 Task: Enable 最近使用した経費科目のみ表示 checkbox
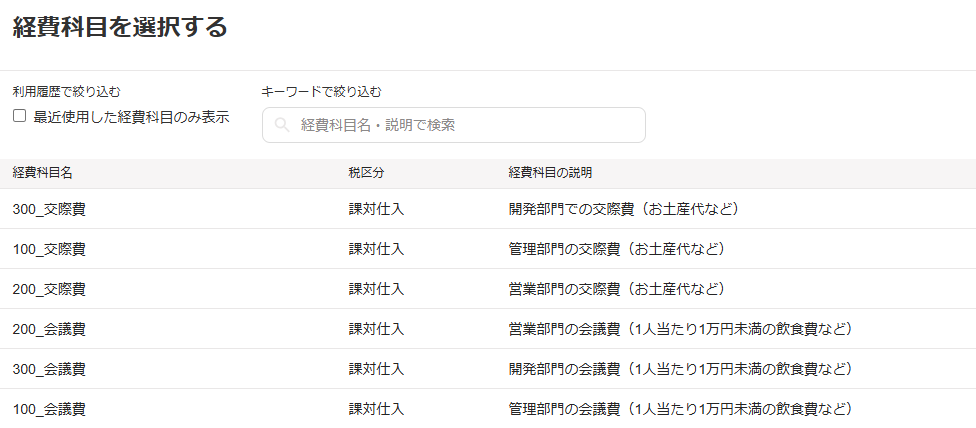point(19,116)
